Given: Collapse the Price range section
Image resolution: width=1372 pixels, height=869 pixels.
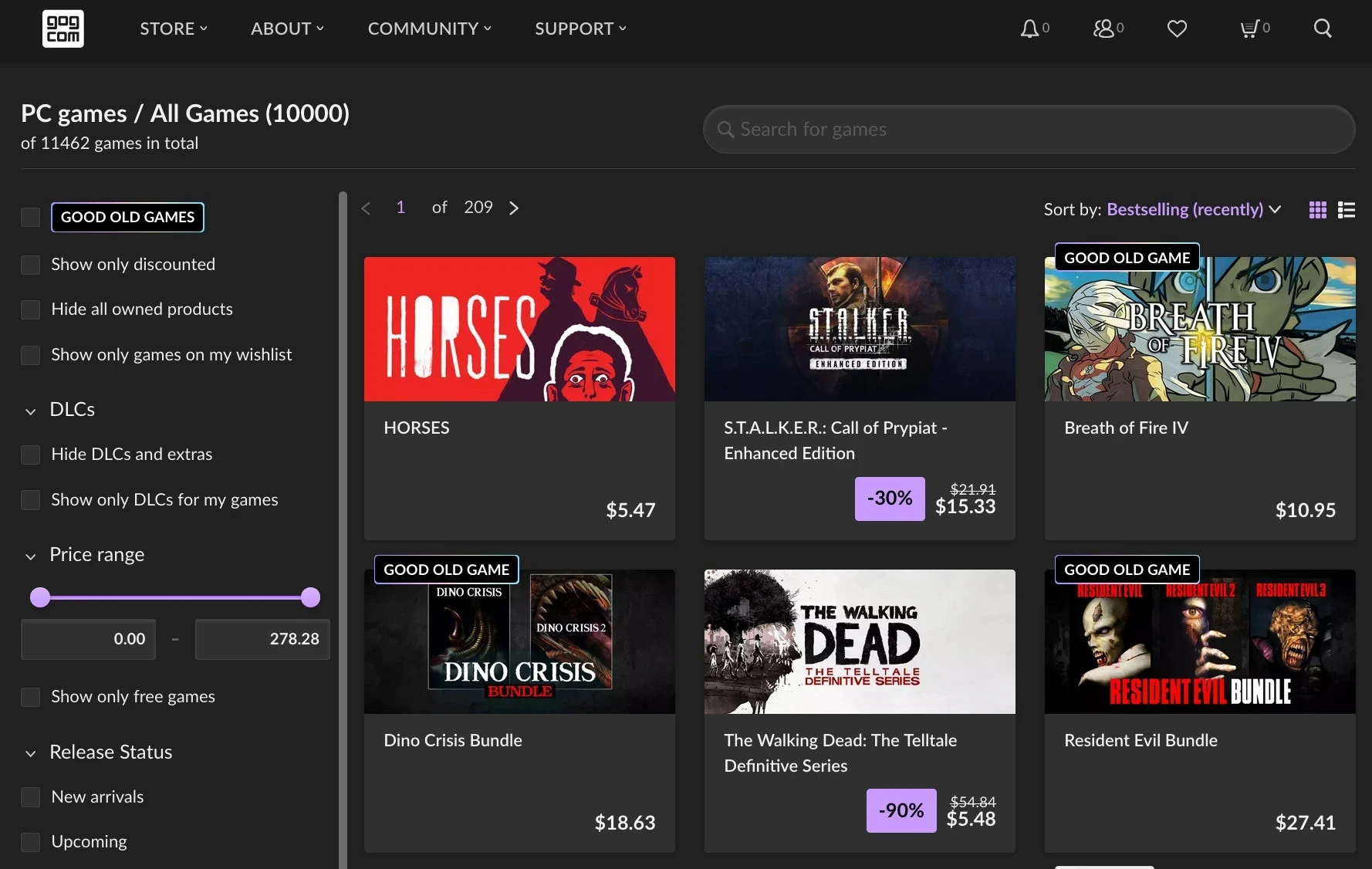Looking at the screenshot, I should (31, 556).
